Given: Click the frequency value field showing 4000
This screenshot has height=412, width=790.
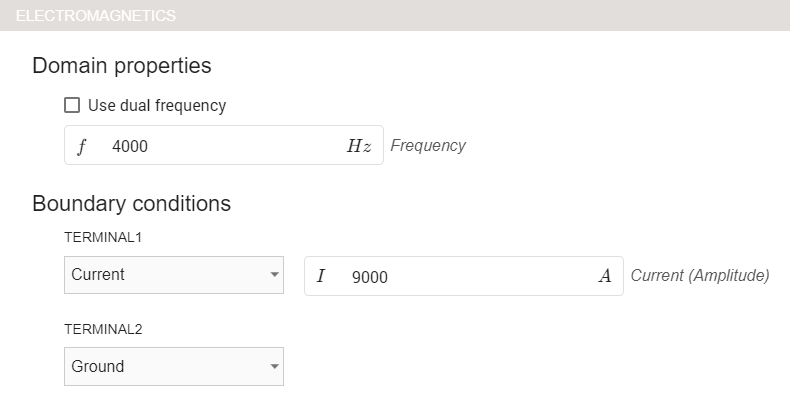Looking at the screenshot, I should point(220,146).
